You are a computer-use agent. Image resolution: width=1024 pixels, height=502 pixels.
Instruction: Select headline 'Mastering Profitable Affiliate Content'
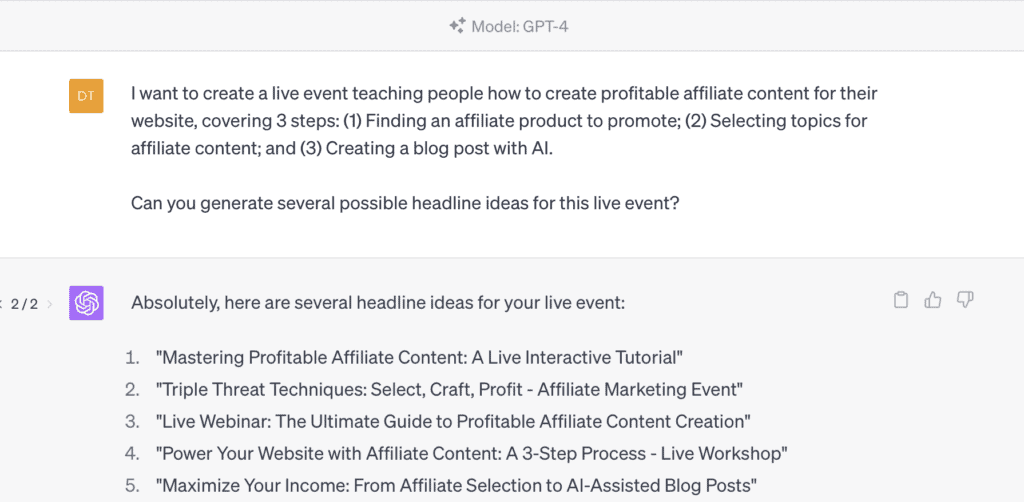point(419,358)
